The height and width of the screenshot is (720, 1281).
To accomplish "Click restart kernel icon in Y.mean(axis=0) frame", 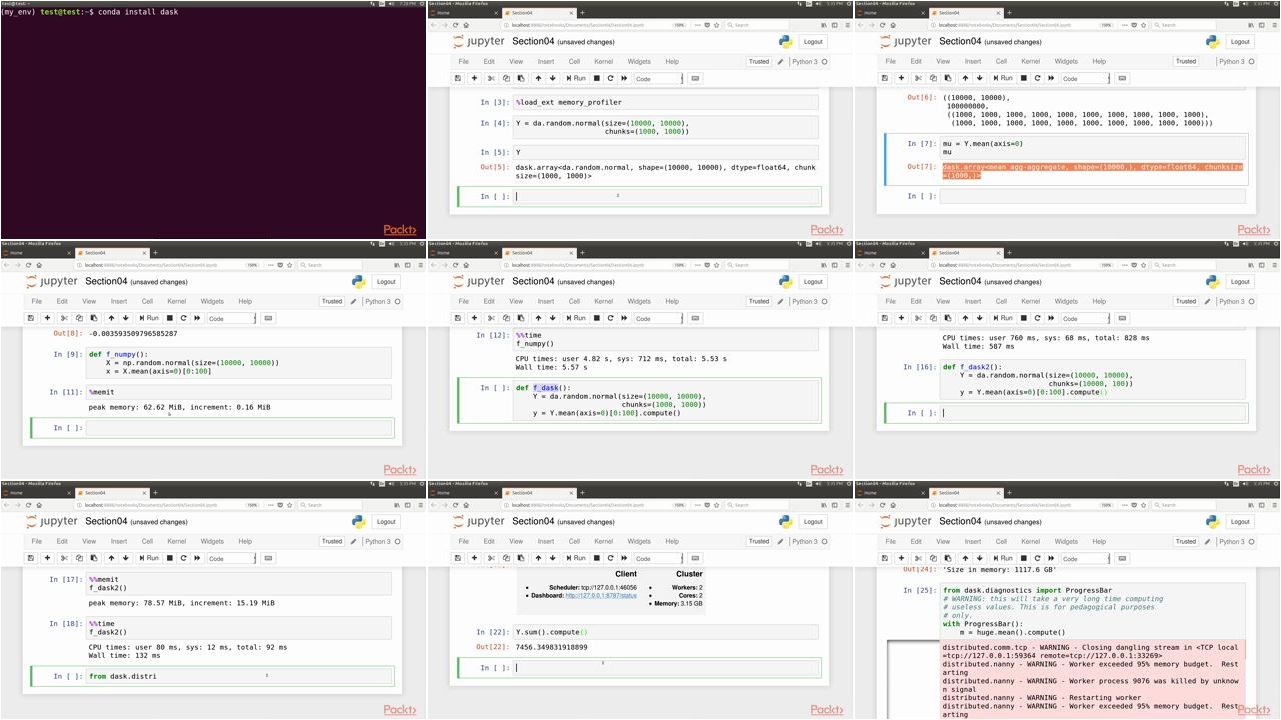I will point(1037,78).
